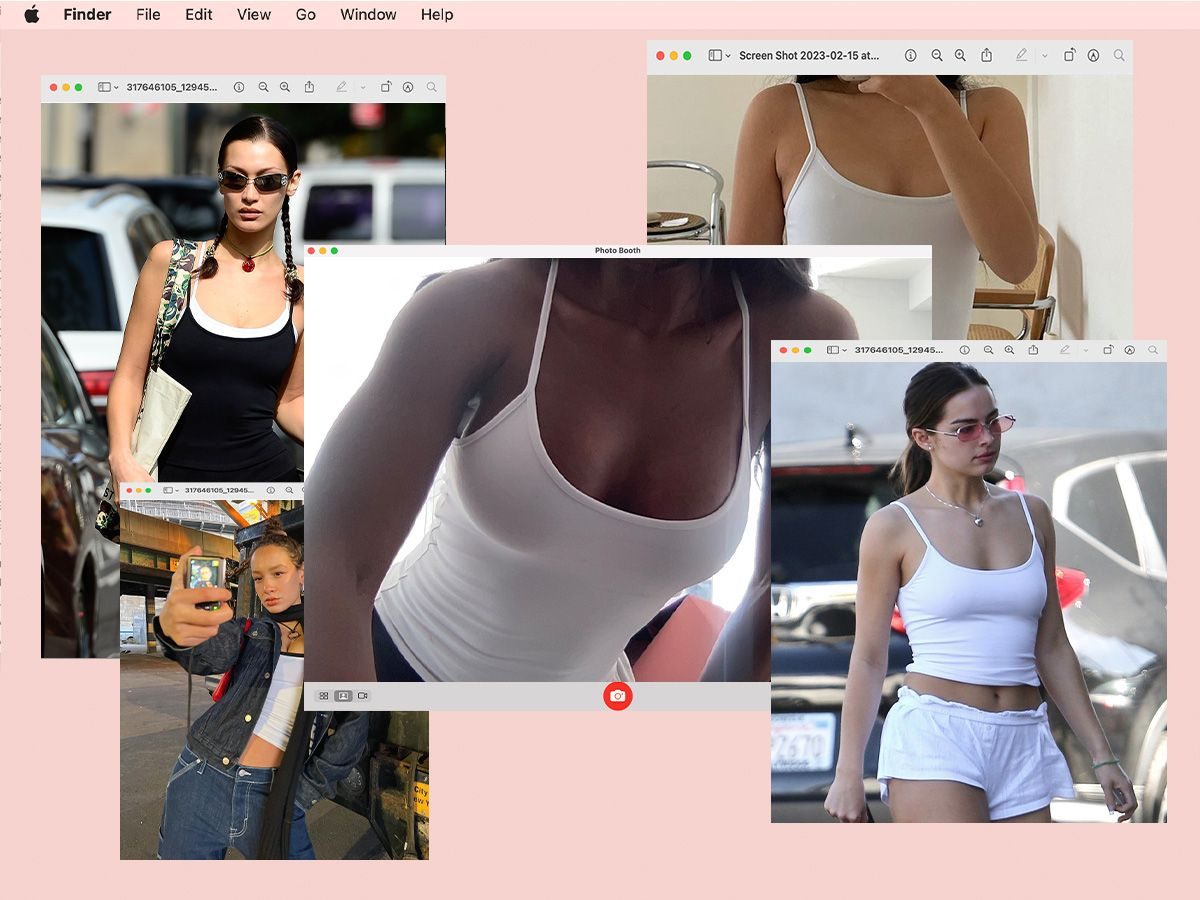Toggle the sidebar in the Bella Hadid Preview window

pyautogui.click(x=104, y=87)
